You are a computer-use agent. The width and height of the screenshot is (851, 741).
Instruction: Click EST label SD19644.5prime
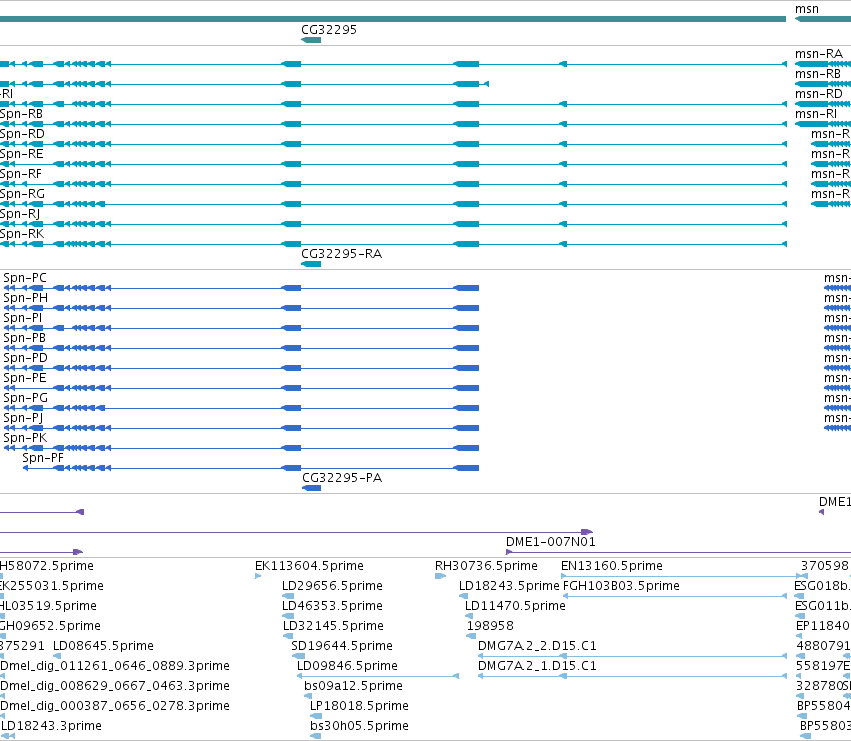[x=342, y=647]
